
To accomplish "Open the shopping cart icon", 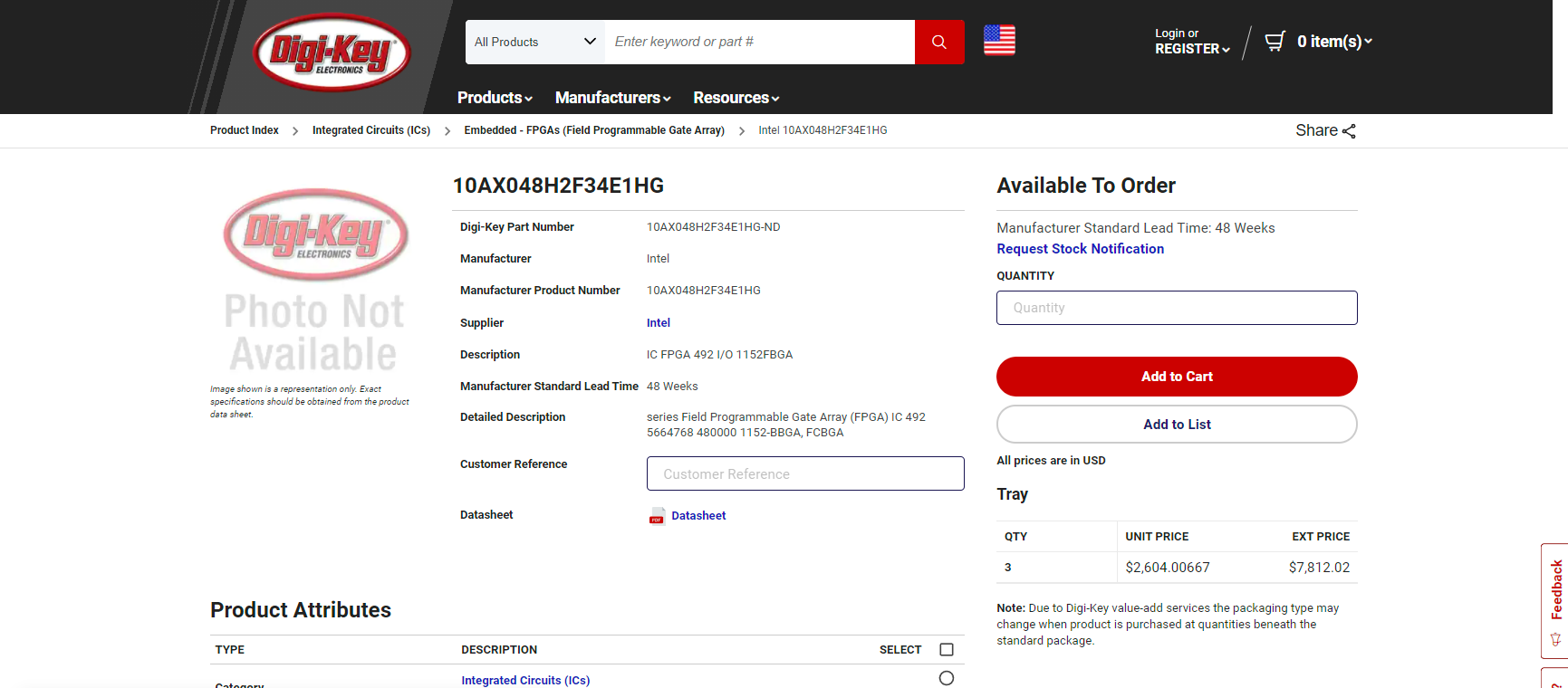I will 1275,42.
